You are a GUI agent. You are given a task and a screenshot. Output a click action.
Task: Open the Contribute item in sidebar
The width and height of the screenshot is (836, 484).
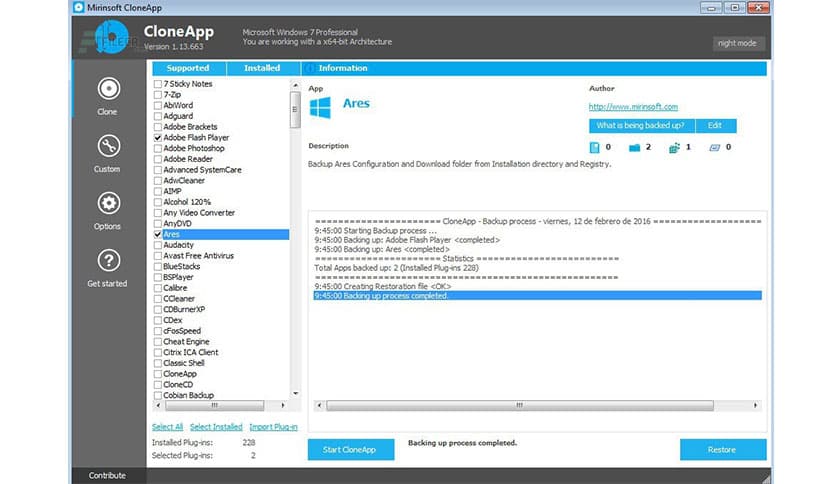click(107, 475)
